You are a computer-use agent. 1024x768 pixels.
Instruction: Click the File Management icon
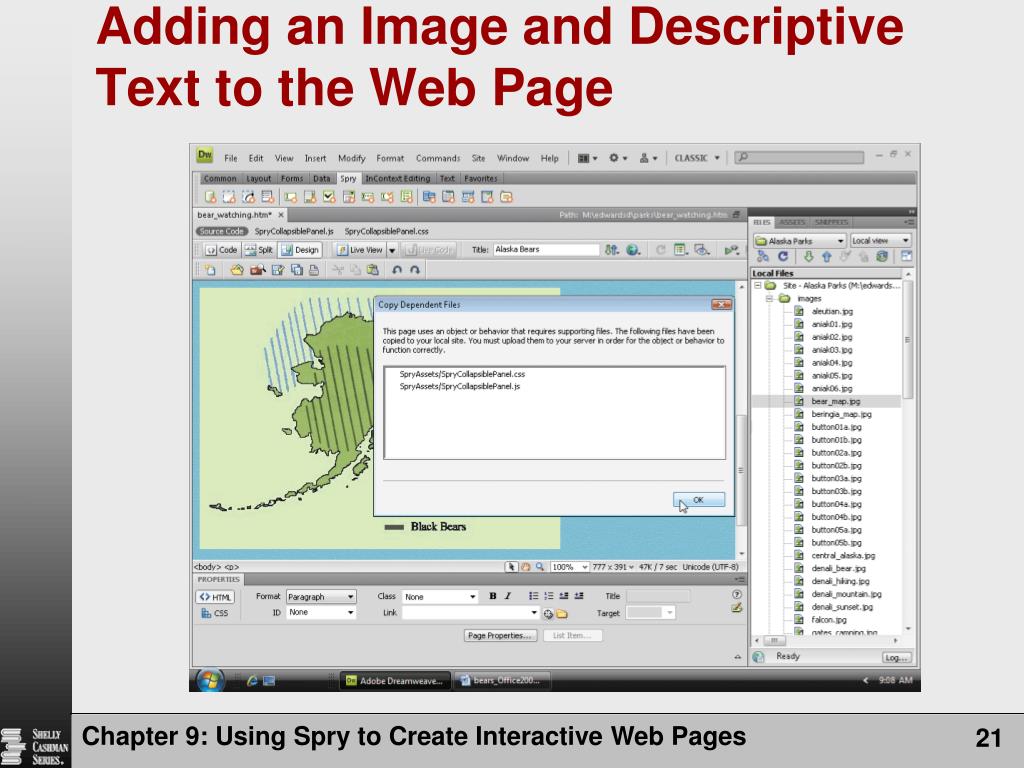(611, 249)
